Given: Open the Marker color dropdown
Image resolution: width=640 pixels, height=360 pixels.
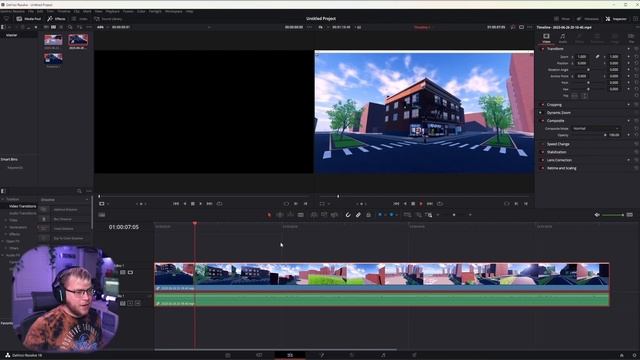Looking at the screenshot, I should [397, 215].
